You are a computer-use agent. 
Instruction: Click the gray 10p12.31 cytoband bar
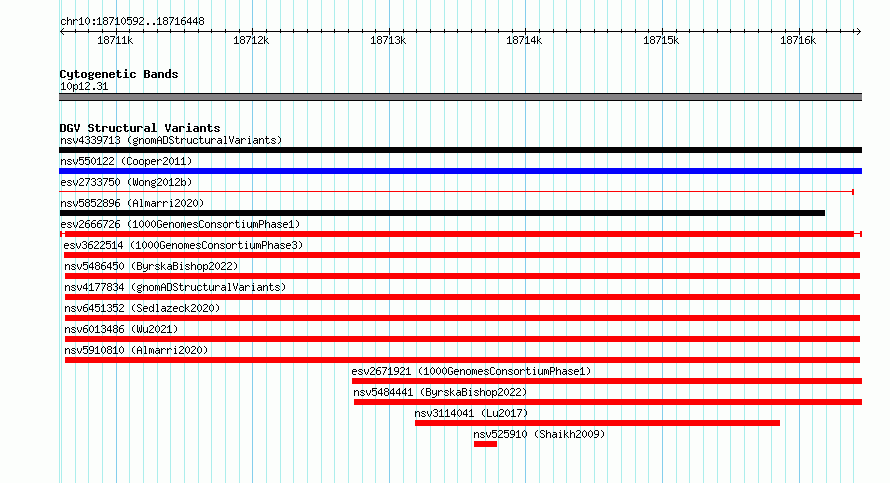pos(460,97)
